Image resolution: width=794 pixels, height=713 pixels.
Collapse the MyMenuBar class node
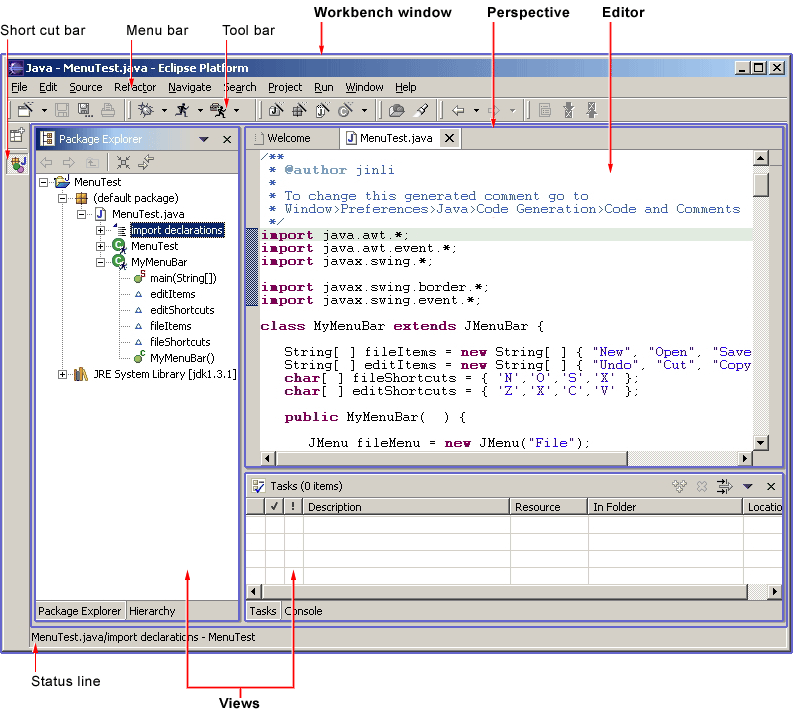click(101, 262)
